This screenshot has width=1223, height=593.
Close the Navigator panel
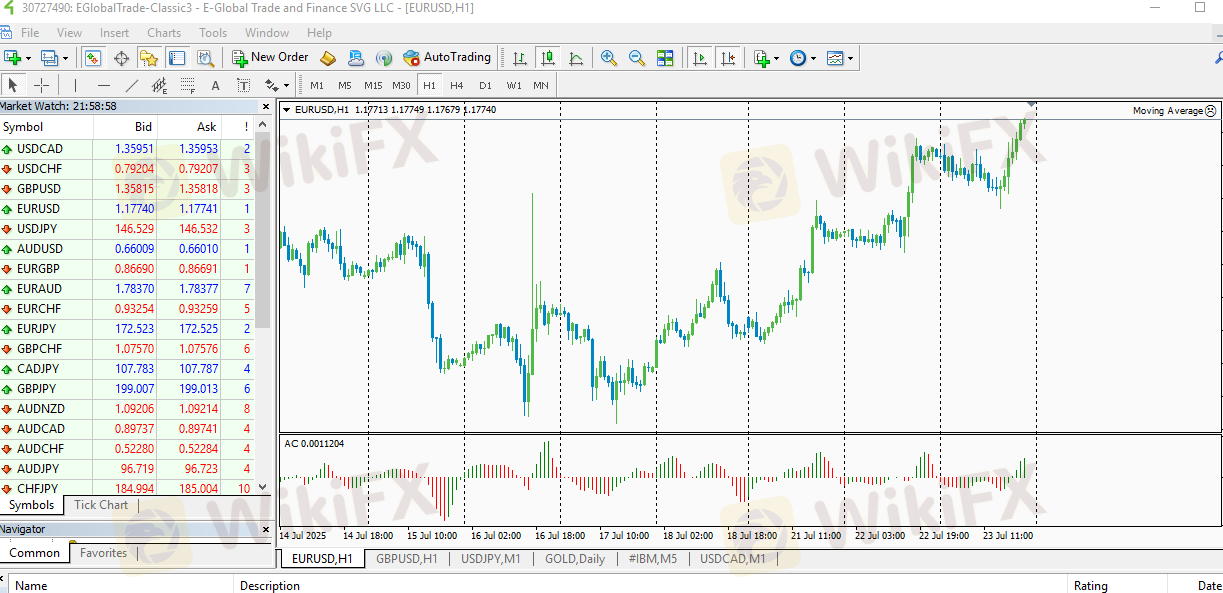pos(266,529)
